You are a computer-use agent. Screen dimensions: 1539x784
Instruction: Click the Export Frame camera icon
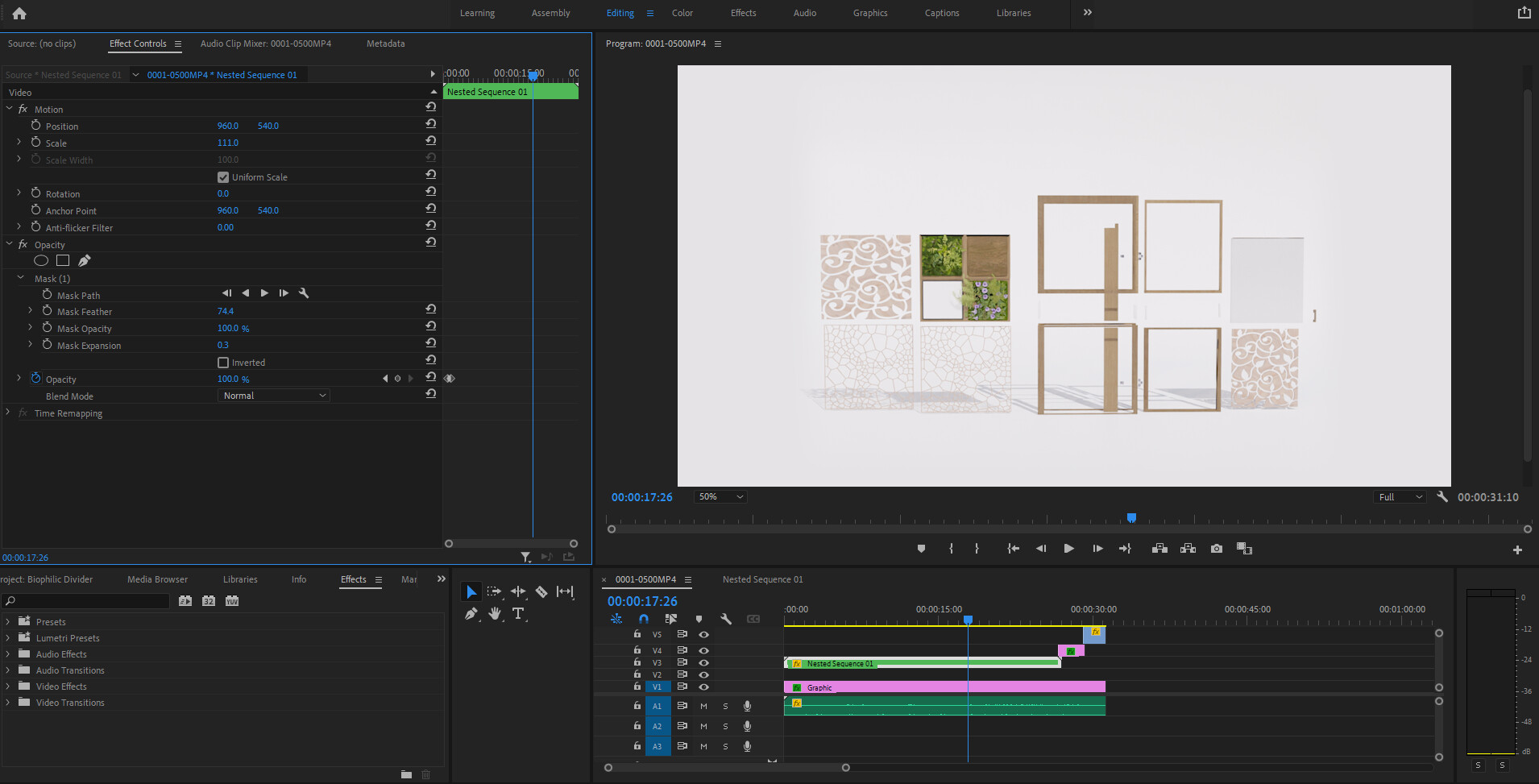[1217, 549]
